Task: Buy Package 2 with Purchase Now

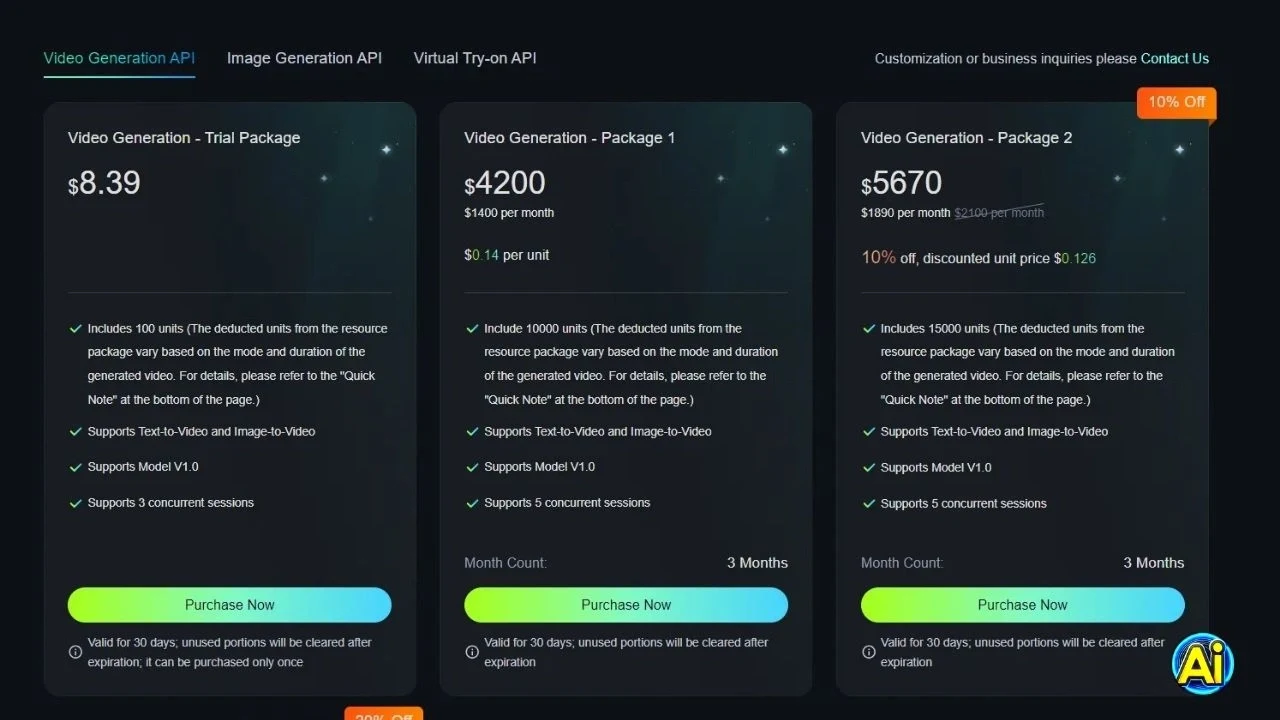Action: coord(1022,605)
